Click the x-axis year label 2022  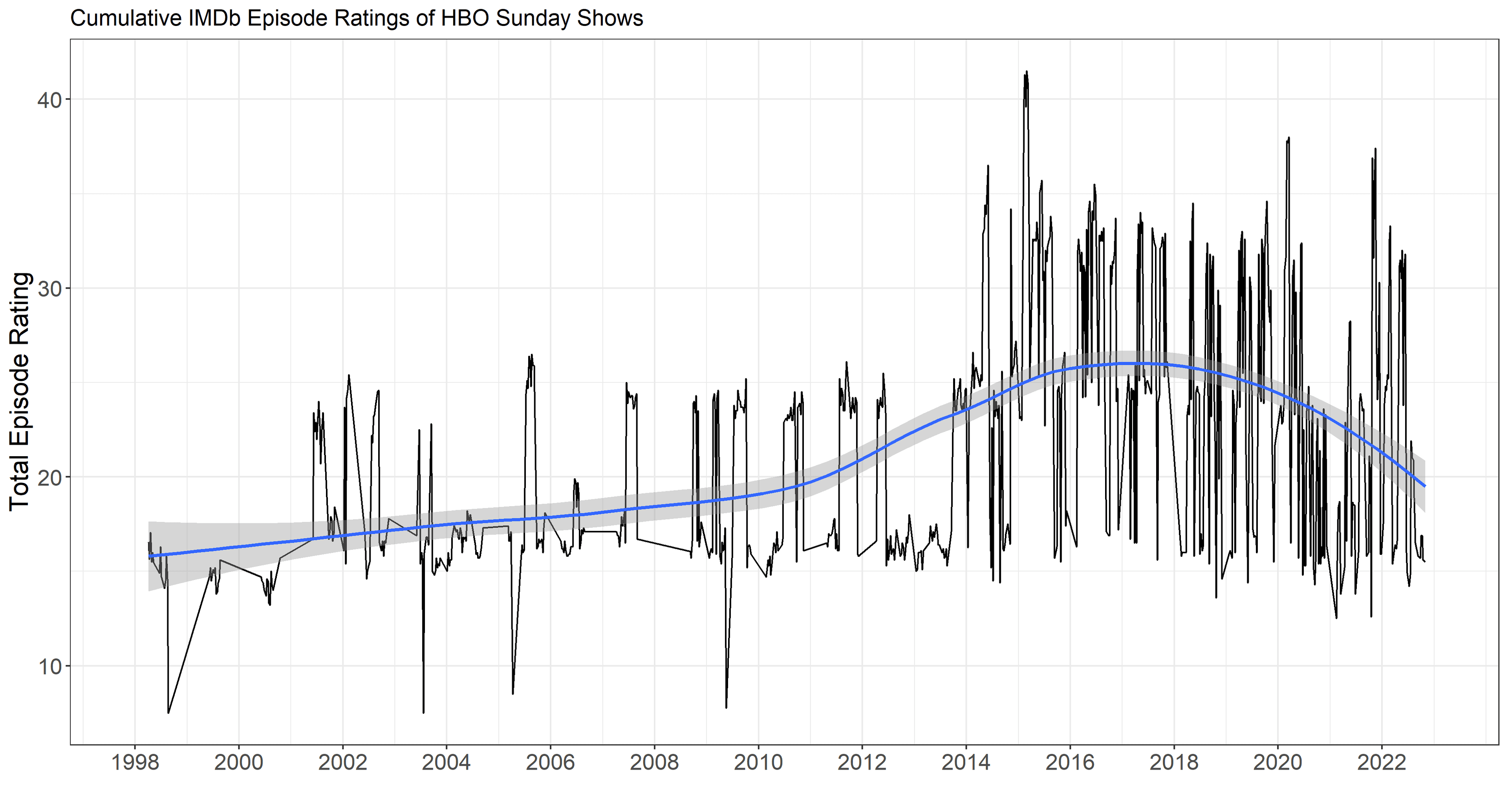(x=1382, y=762)
